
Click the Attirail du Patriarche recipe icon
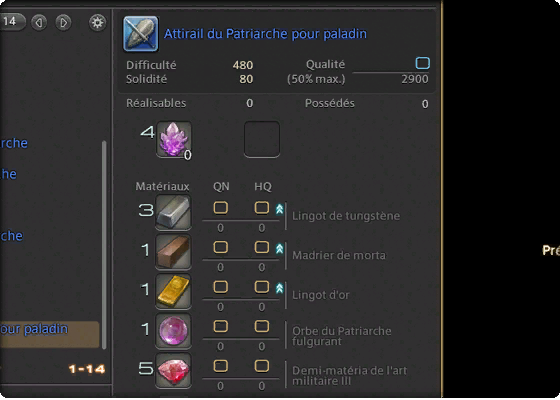pos(141,34)
